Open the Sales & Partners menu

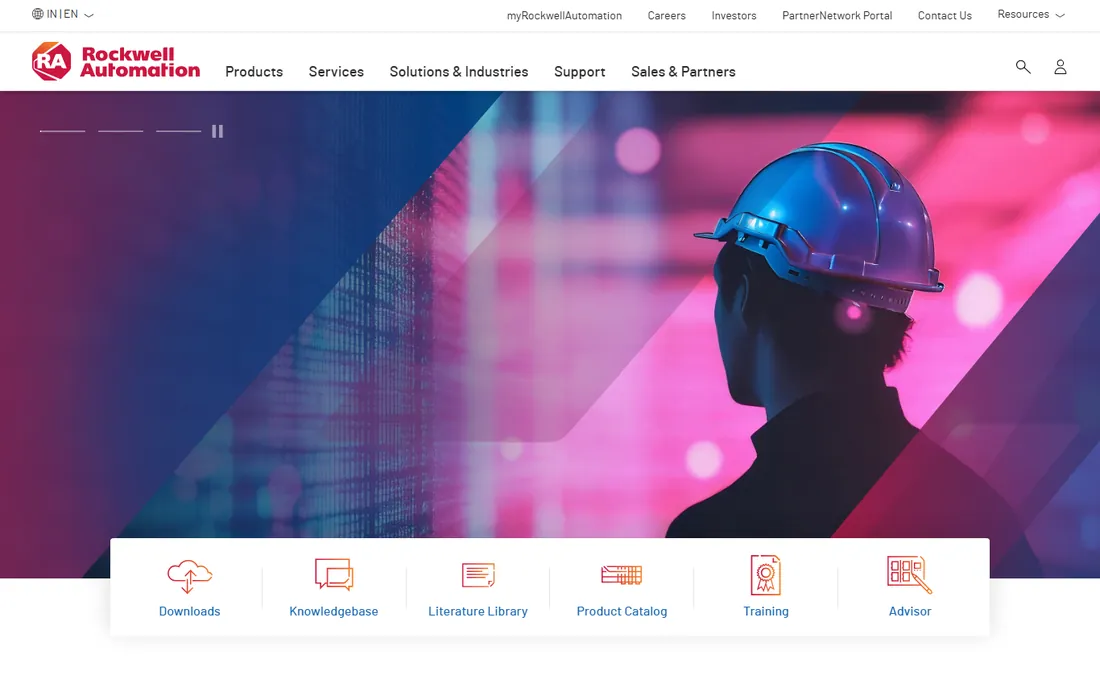click(683, 72)
